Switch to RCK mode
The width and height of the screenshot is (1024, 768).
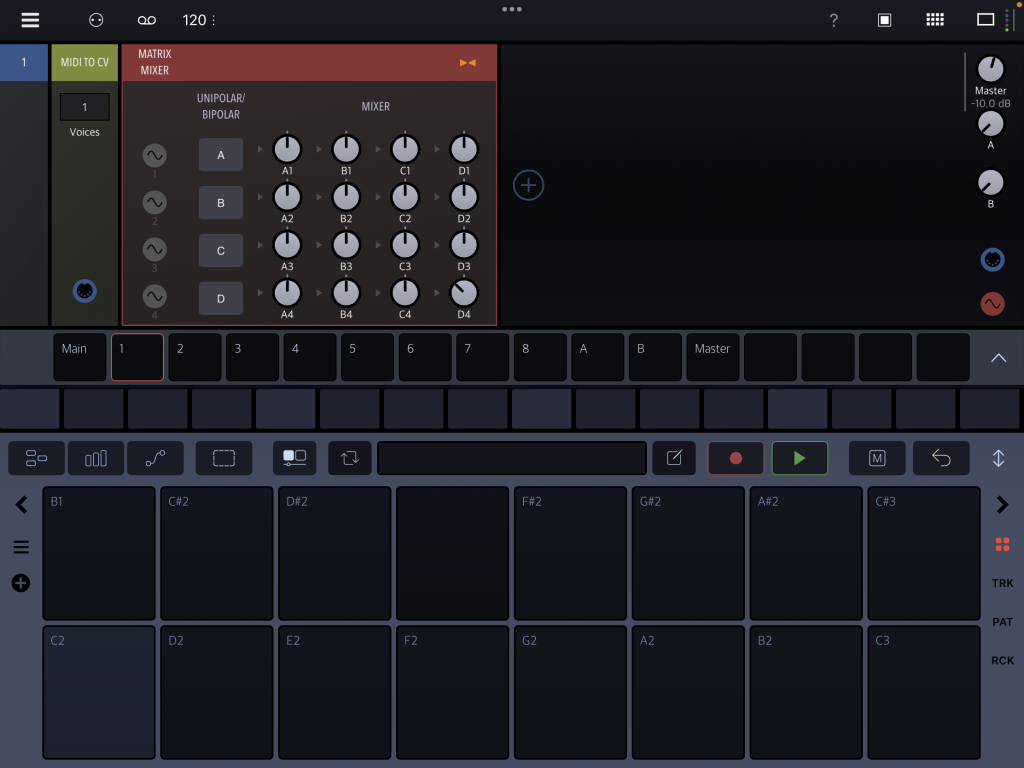[x=1002, y=660]
